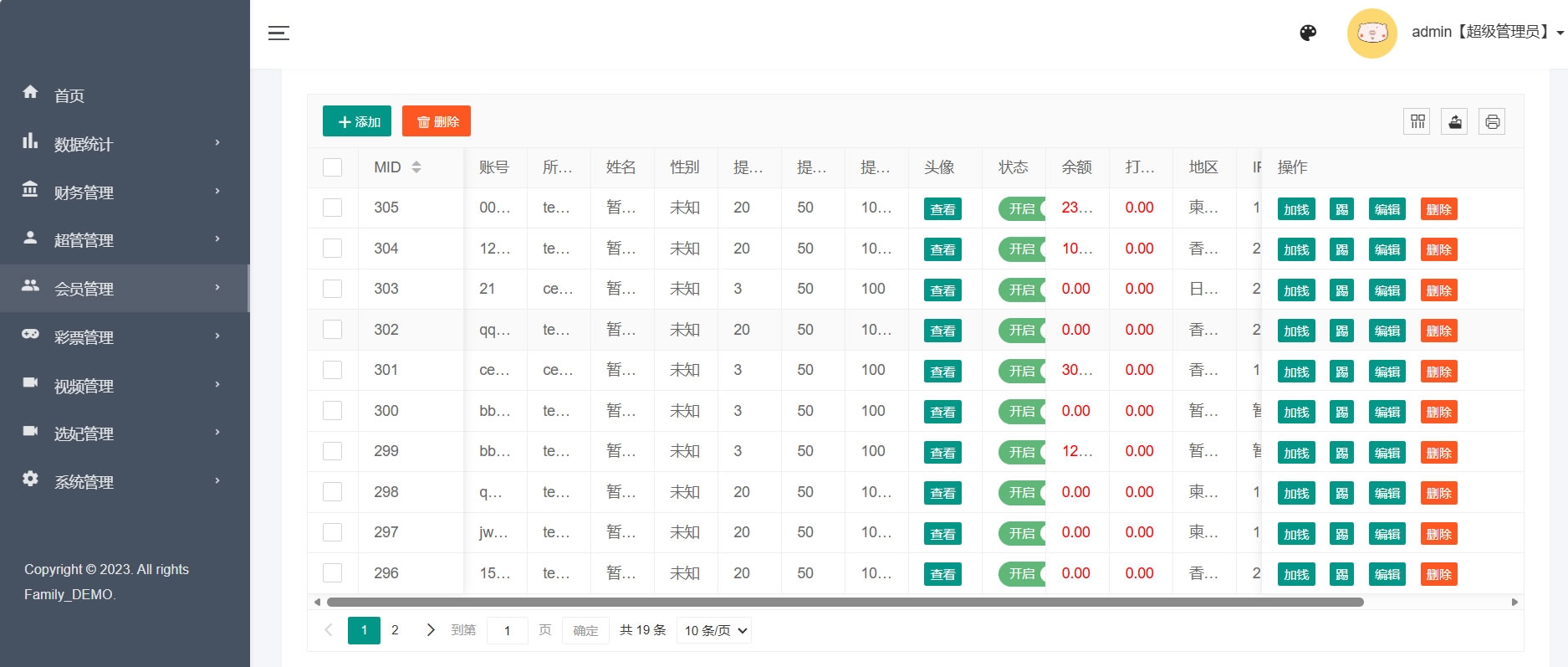Image resolution: width=1568 pixels, height=667 pixels.
Task: Click the column filter grid icon
Action: pyautogui.click(x=1417, y=122)
